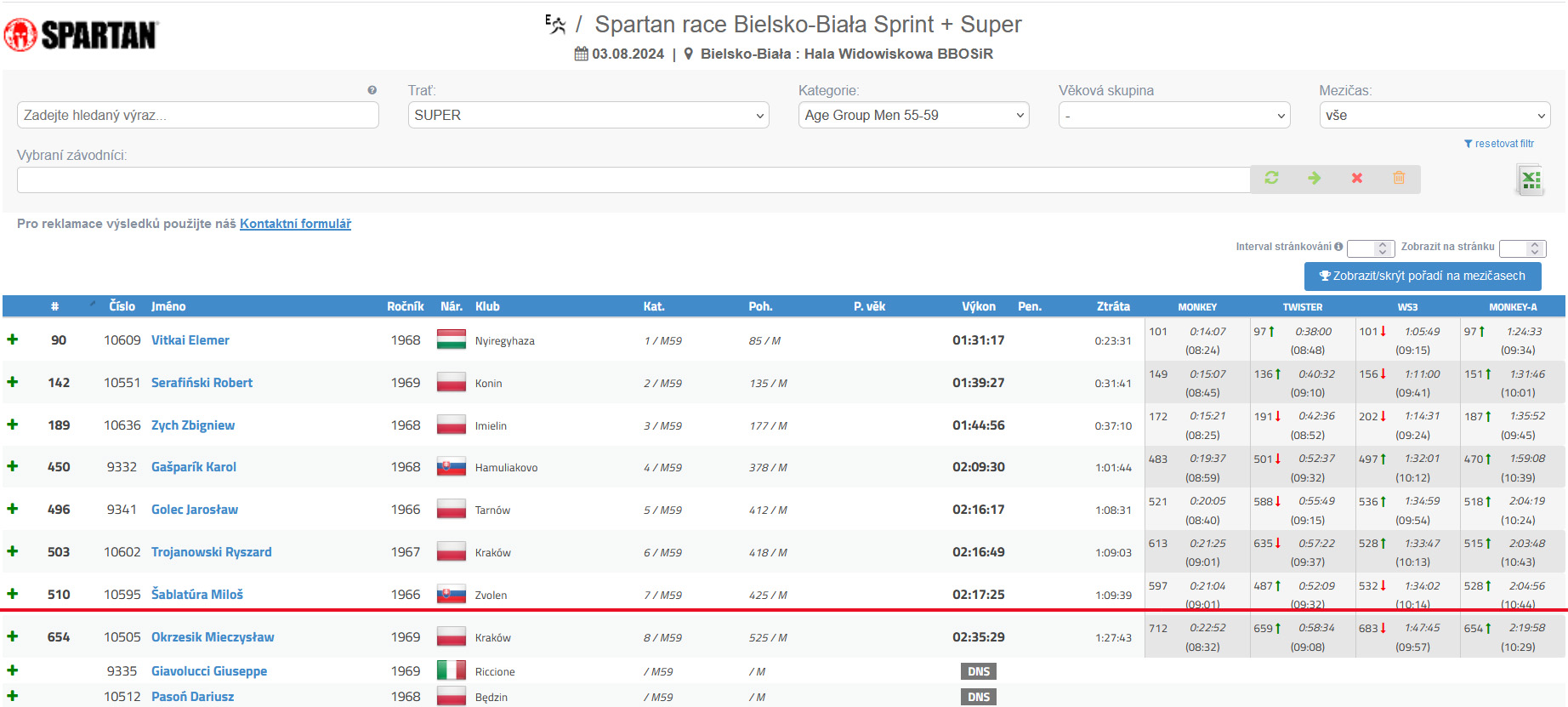Click Italian flag in Giavolucci Giuseppe row
1568x707 pixels.
pos(452,670)
